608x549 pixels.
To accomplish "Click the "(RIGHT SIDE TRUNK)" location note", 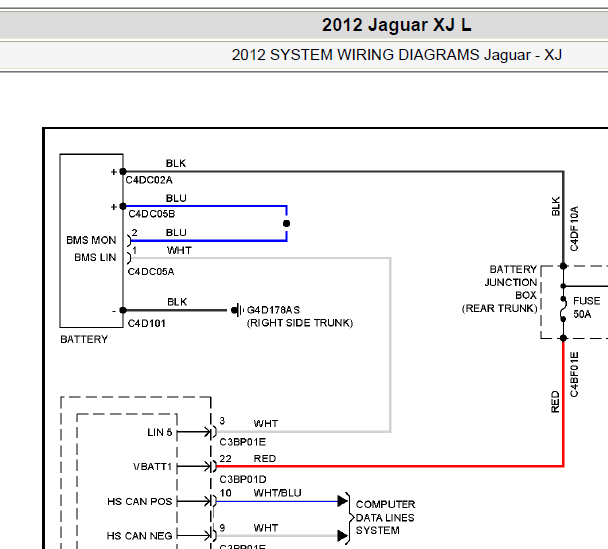I will click(x=300, y=323).
